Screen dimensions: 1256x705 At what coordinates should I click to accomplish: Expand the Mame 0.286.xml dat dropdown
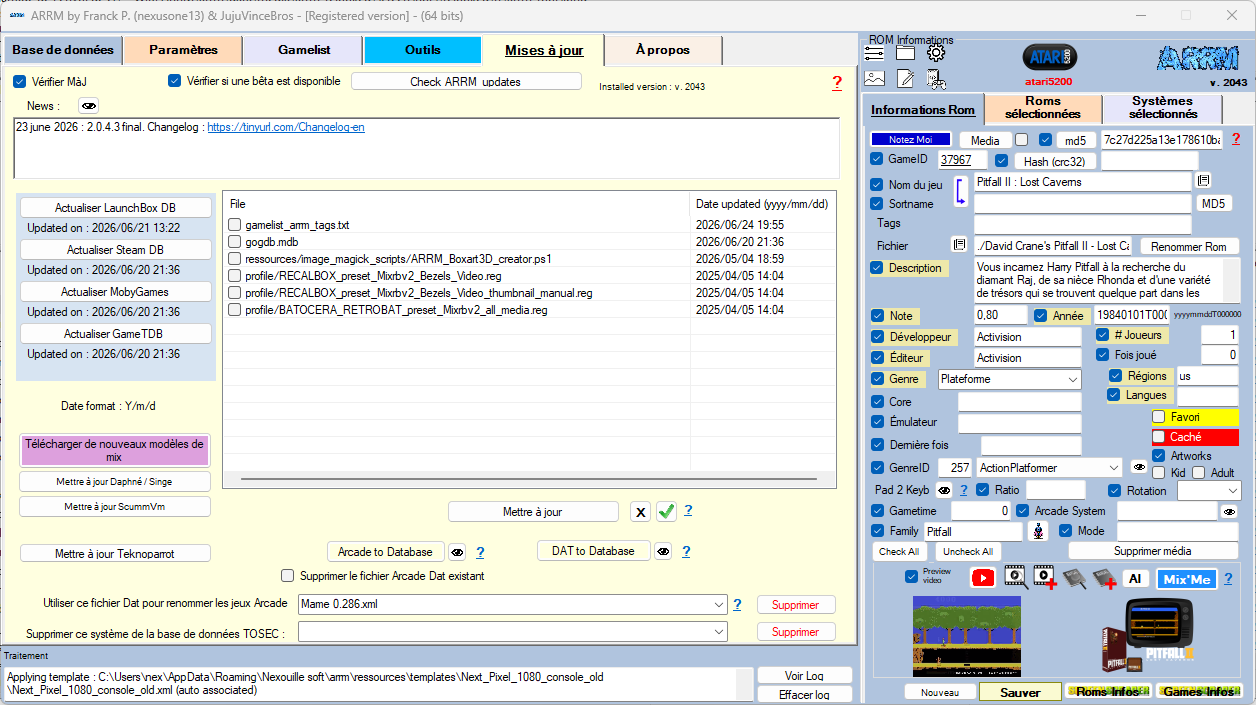718,604
